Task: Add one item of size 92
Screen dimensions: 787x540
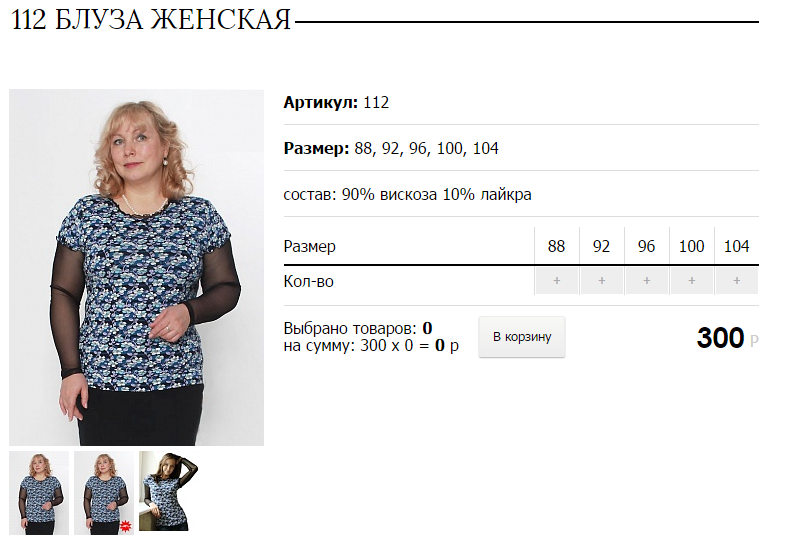Action: [602, 281]
